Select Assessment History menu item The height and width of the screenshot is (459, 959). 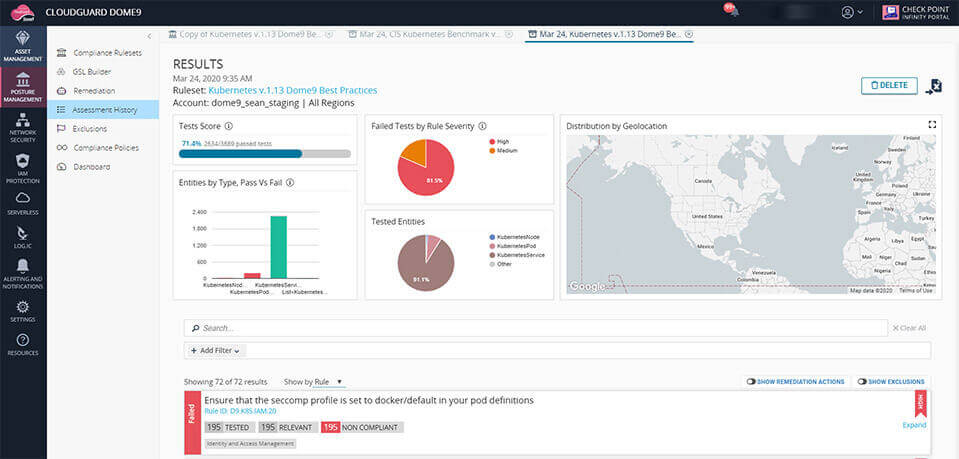(103, 110)
